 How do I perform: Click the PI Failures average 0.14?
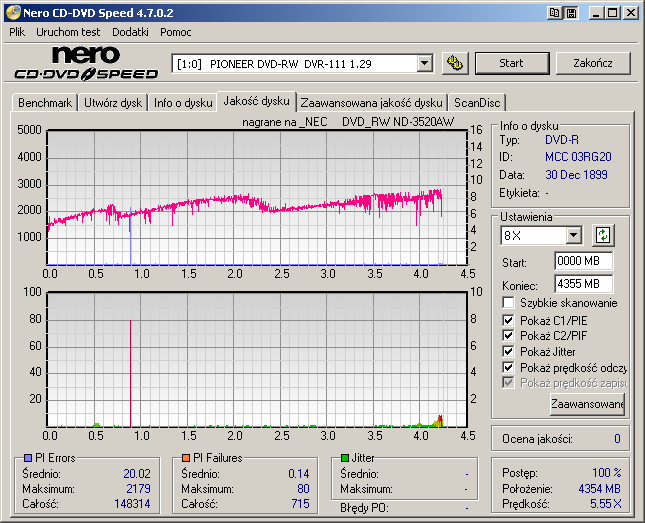(299, 474)
